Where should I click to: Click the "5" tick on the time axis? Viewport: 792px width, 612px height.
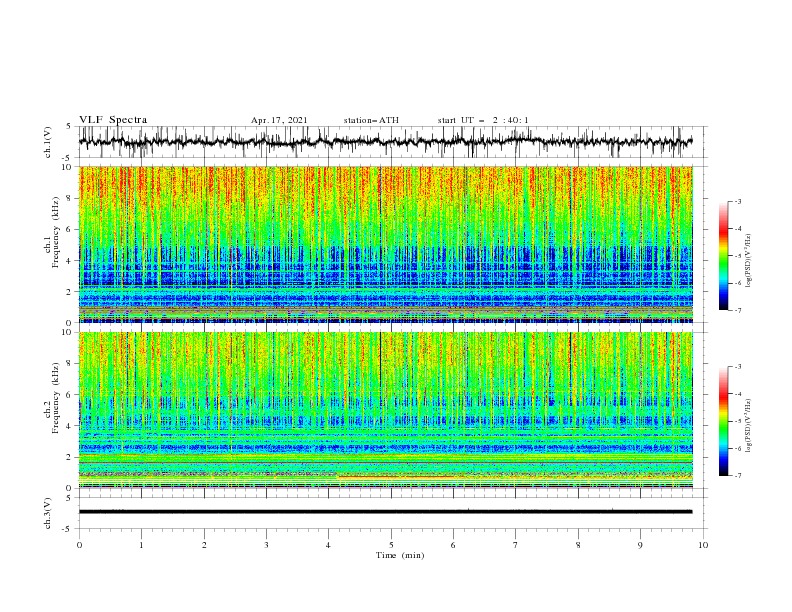pos(391,545)
